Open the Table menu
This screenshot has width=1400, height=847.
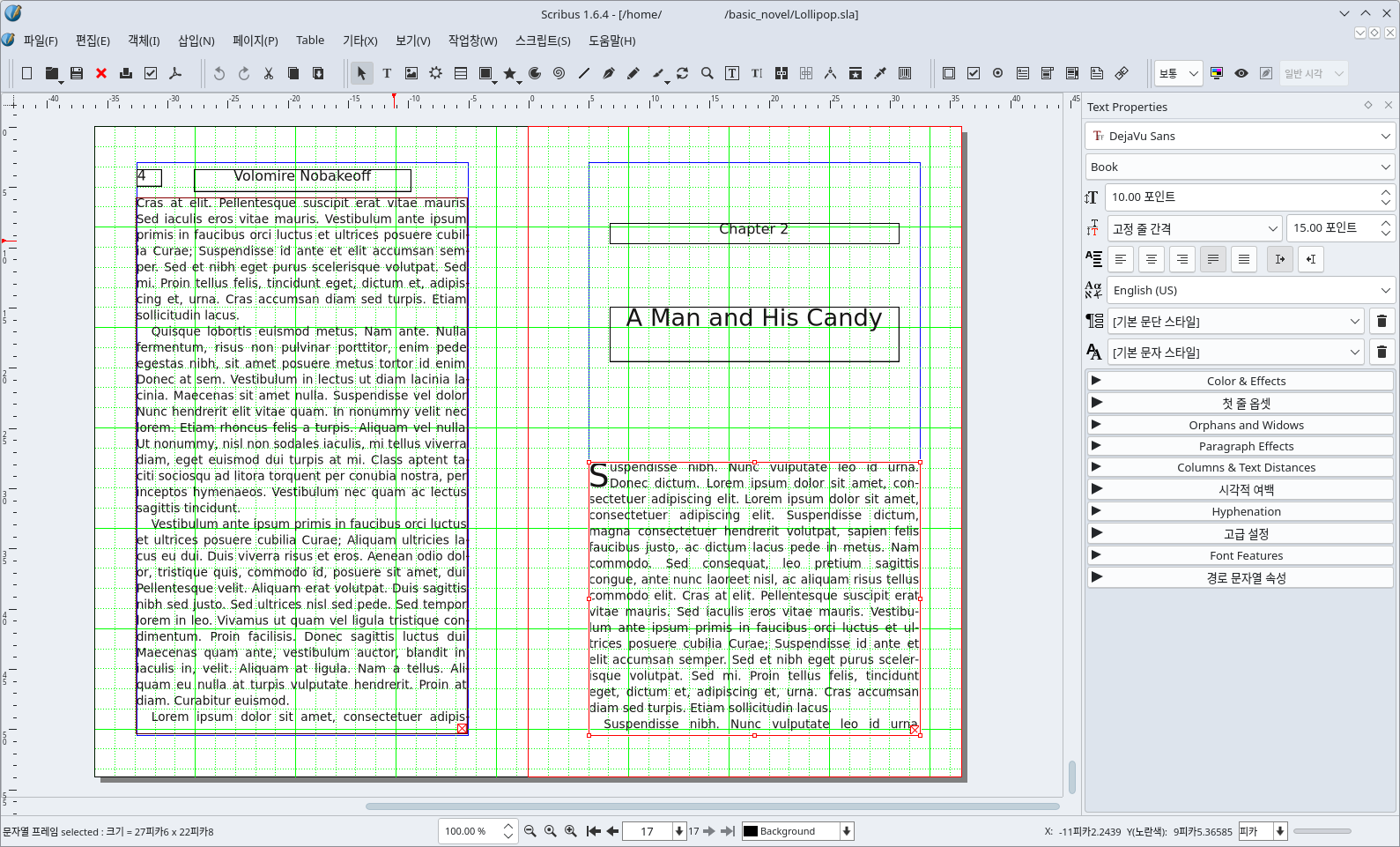[309, 41]
